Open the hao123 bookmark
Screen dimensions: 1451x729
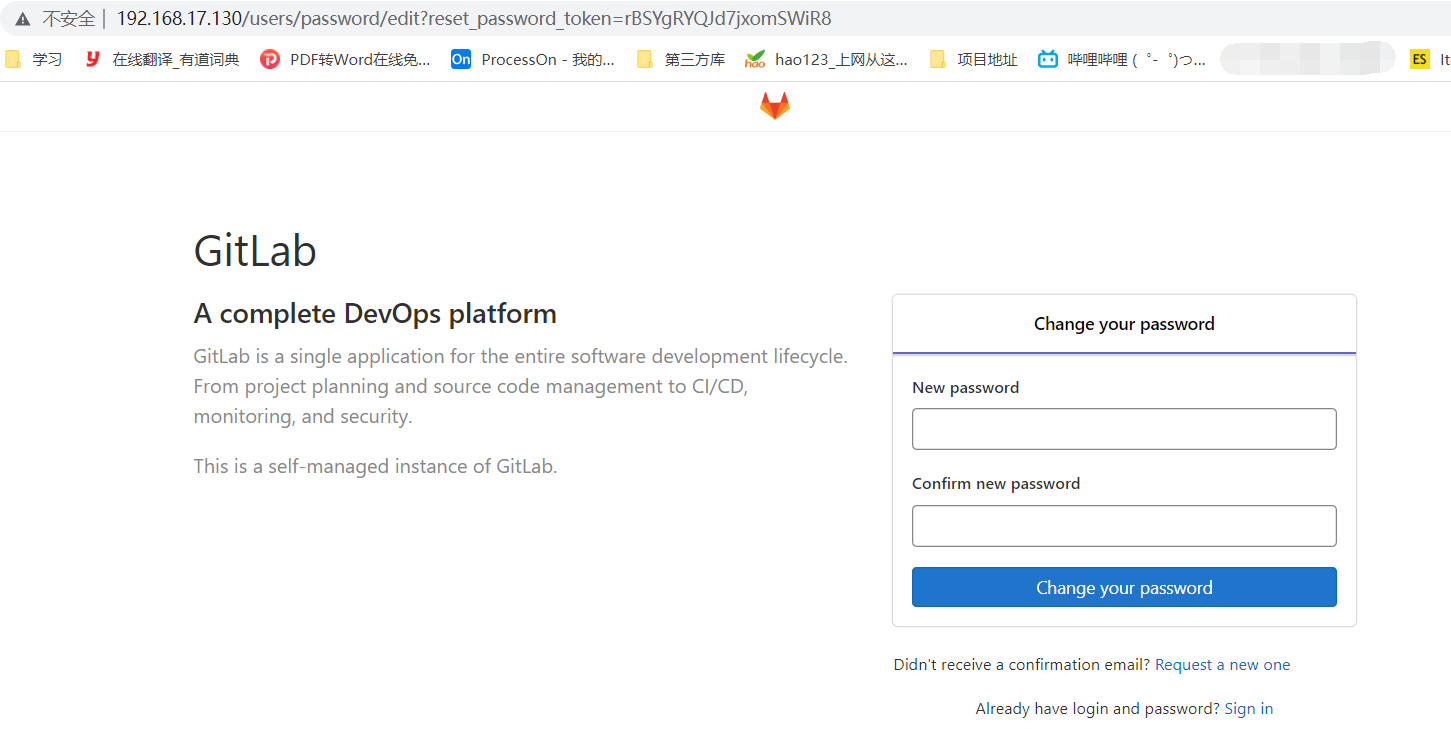(826, 60)
